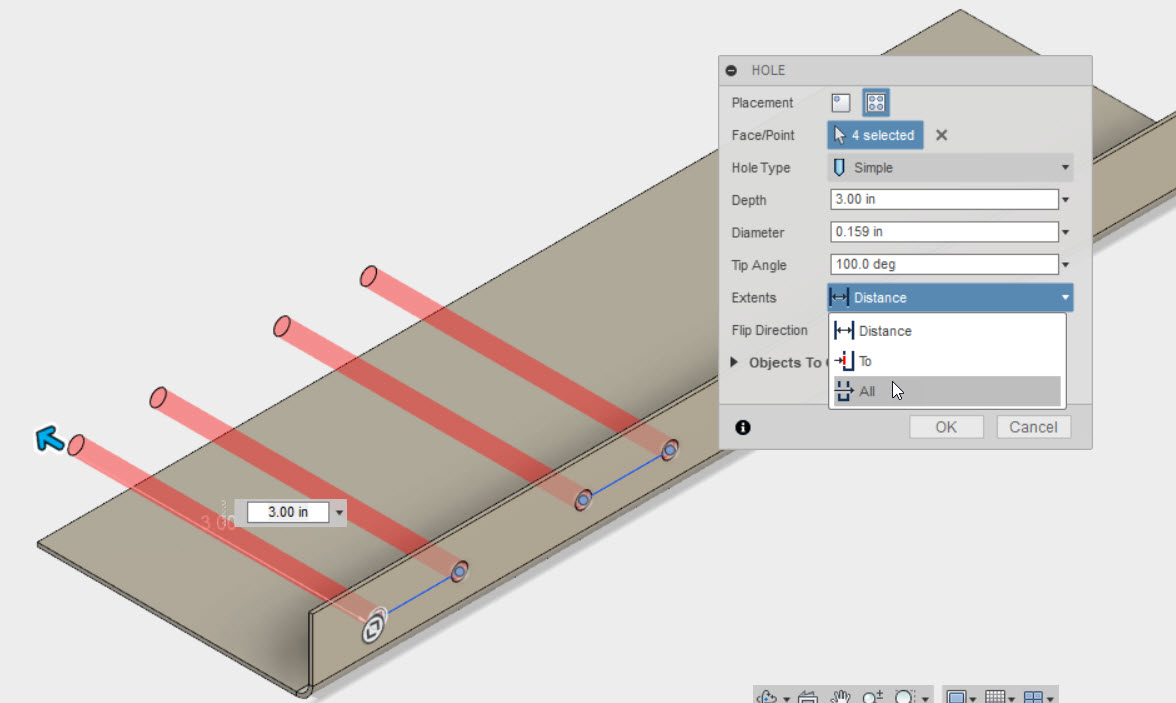Viewport: 1176px width, 703px height.
Task: Click the Grid and Snaps icon
Action: [x=997, y=697]
